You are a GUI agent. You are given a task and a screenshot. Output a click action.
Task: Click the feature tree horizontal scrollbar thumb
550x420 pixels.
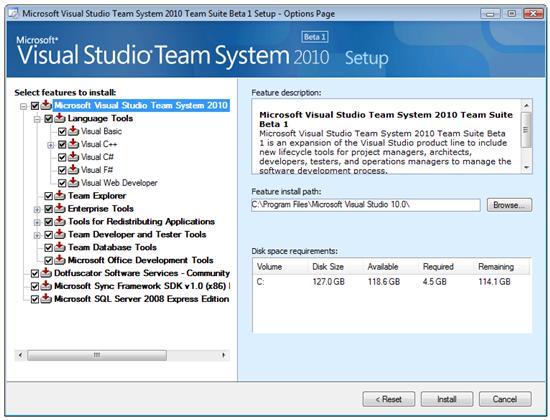click(97, 355)
